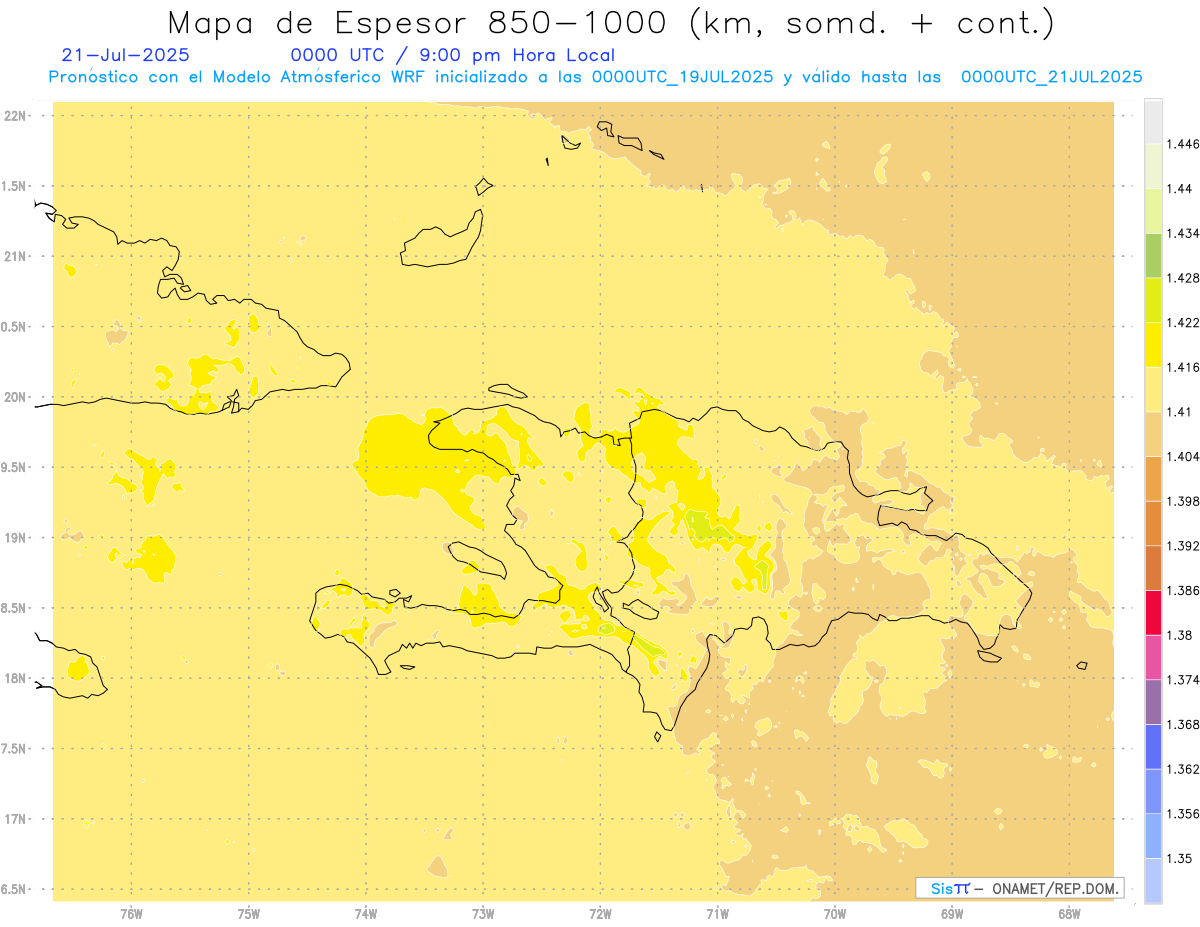Click the green swatch between 1.428 and 1.434
This screenshot has height=927, width=1200.
(x=1153, y=255)
